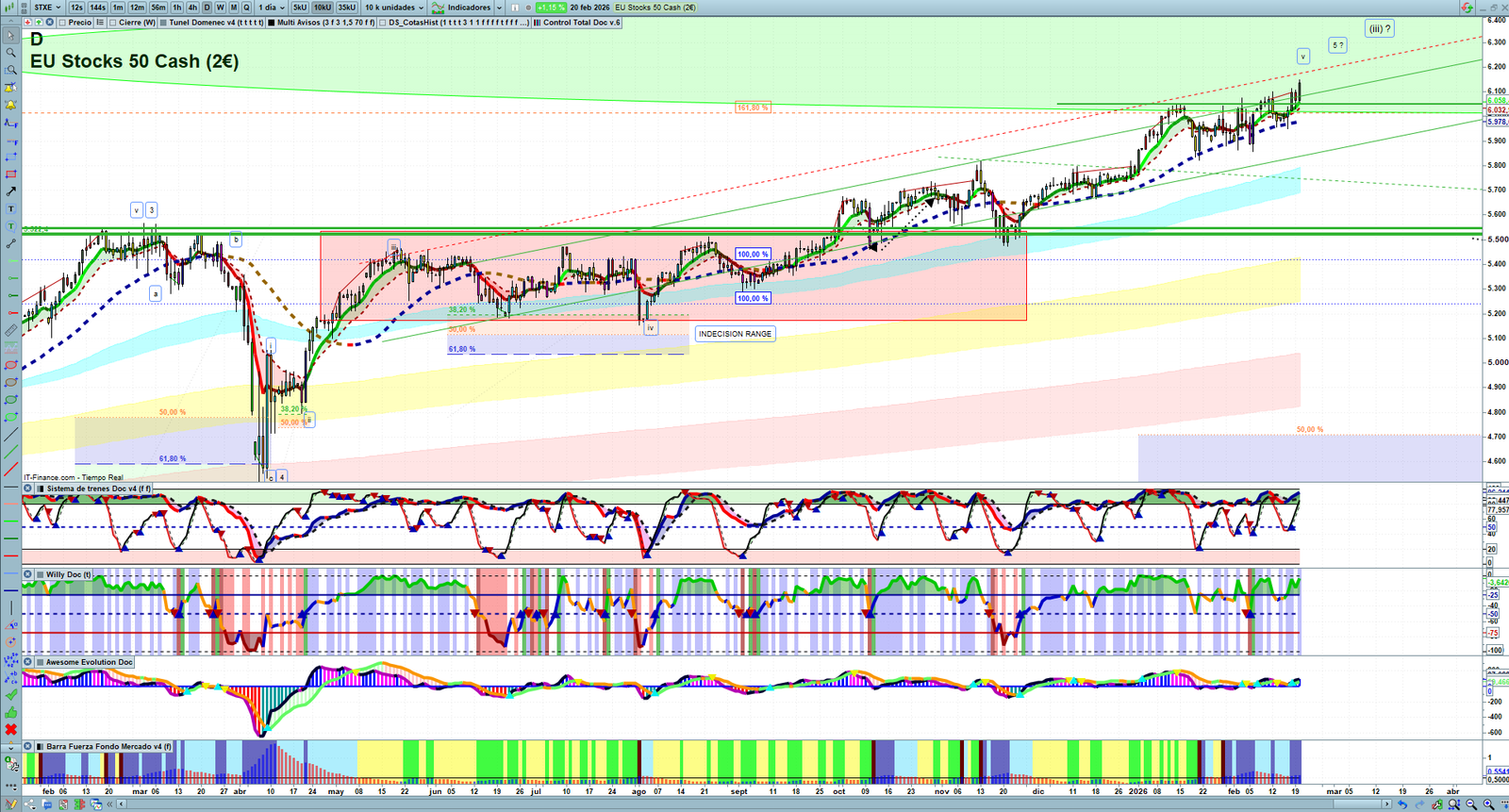1509x812 pixels.
Task: Toggle the Precio checkbox
Action: (x=61, y=23)
